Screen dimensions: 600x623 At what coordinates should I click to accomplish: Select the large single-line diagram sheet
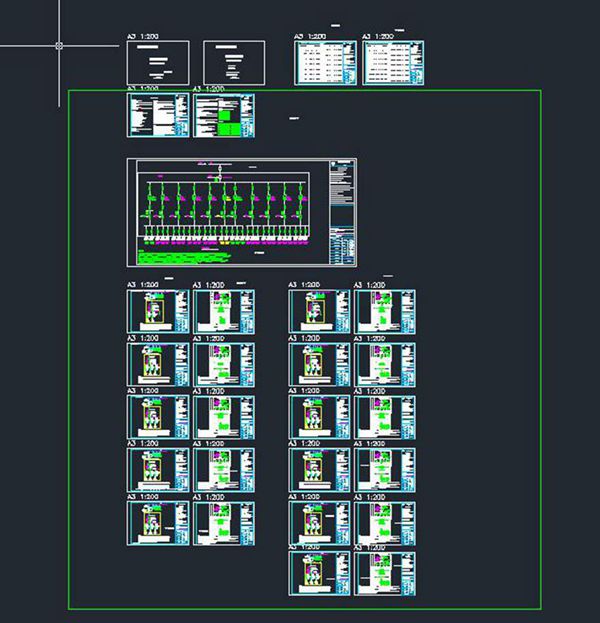point(241,212)
